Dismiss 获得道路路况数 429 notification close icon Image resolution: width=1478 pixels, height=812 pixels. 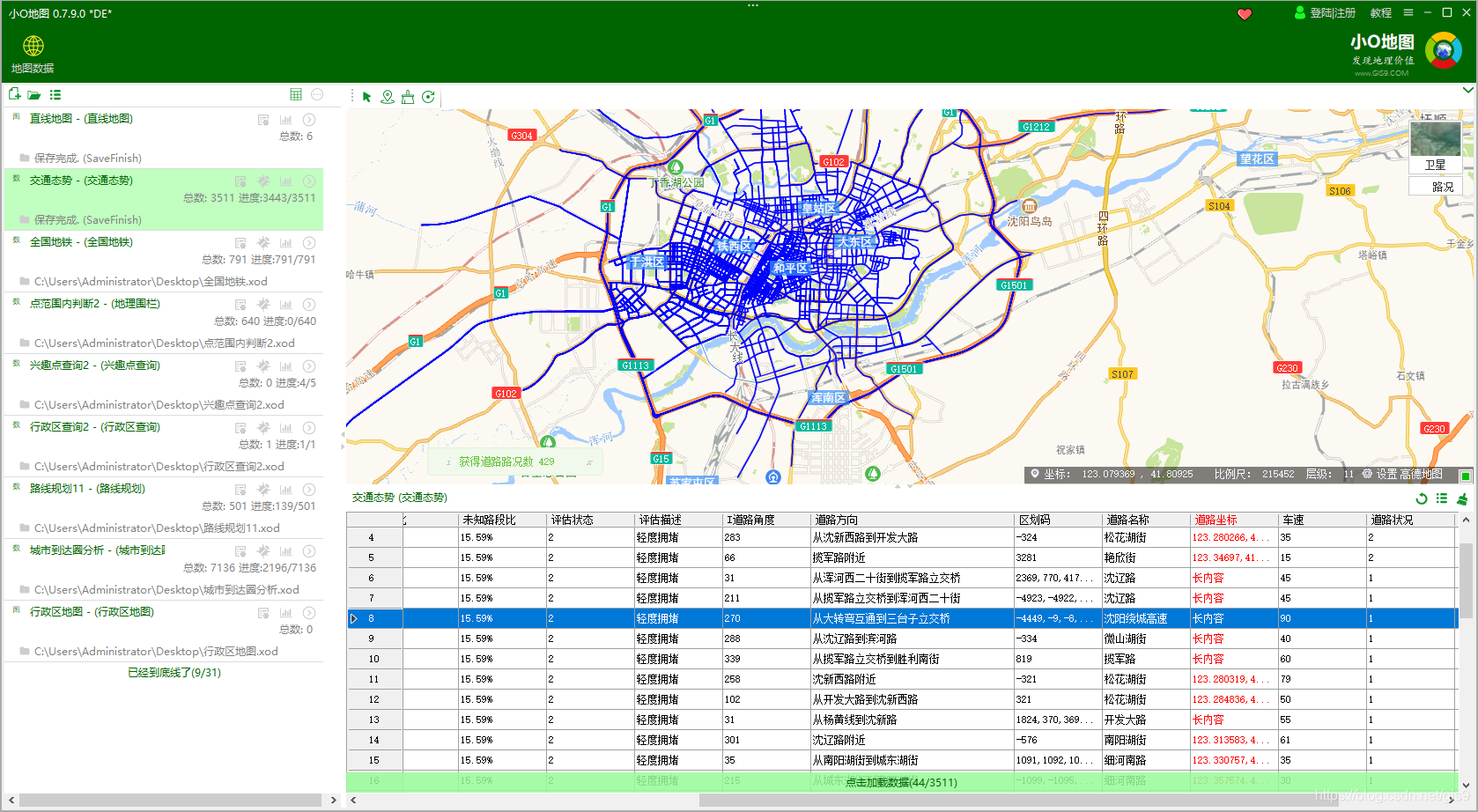coord(589,461)
